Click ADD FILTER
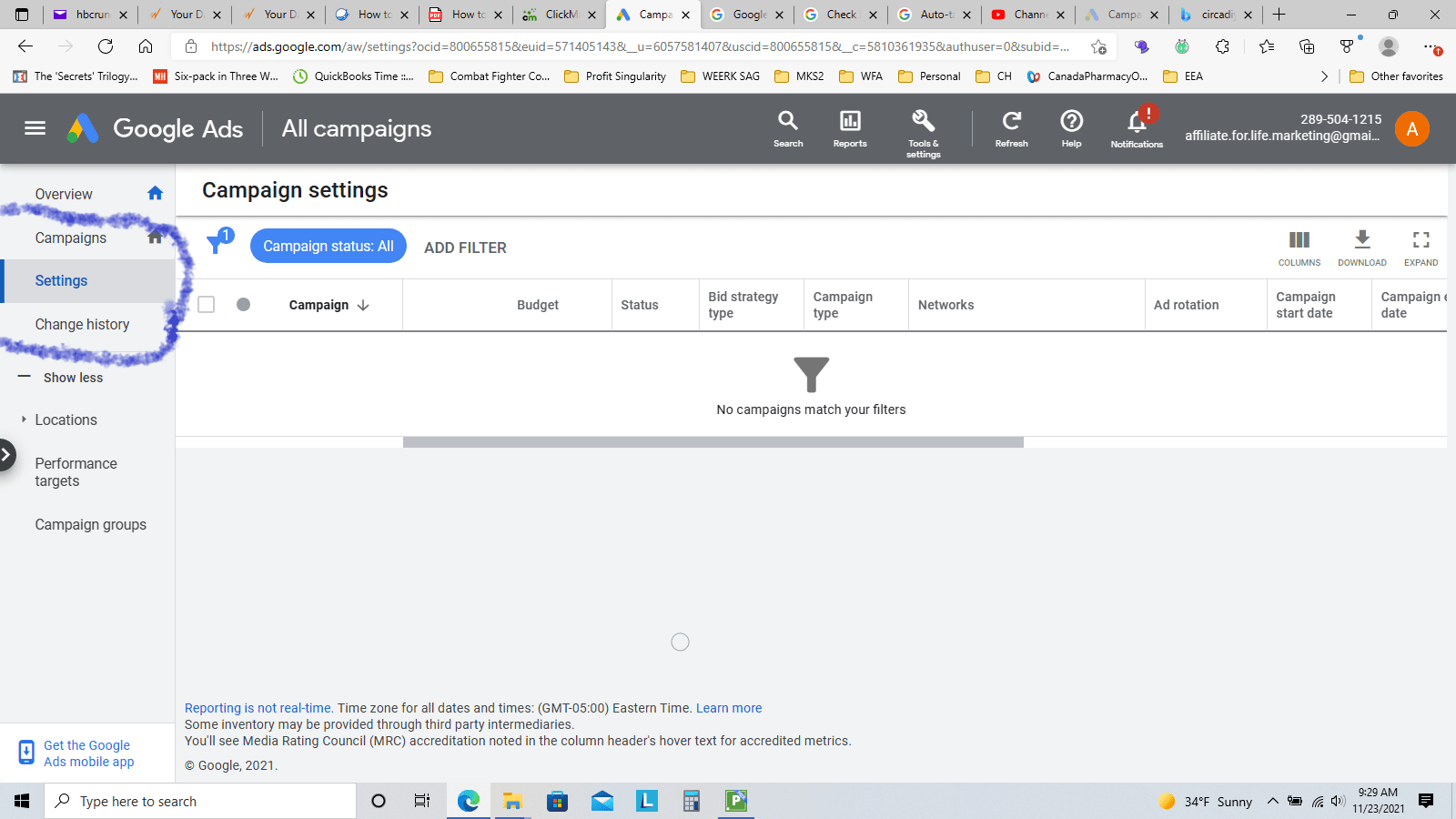1456x819 pixels. coord(464,247)
